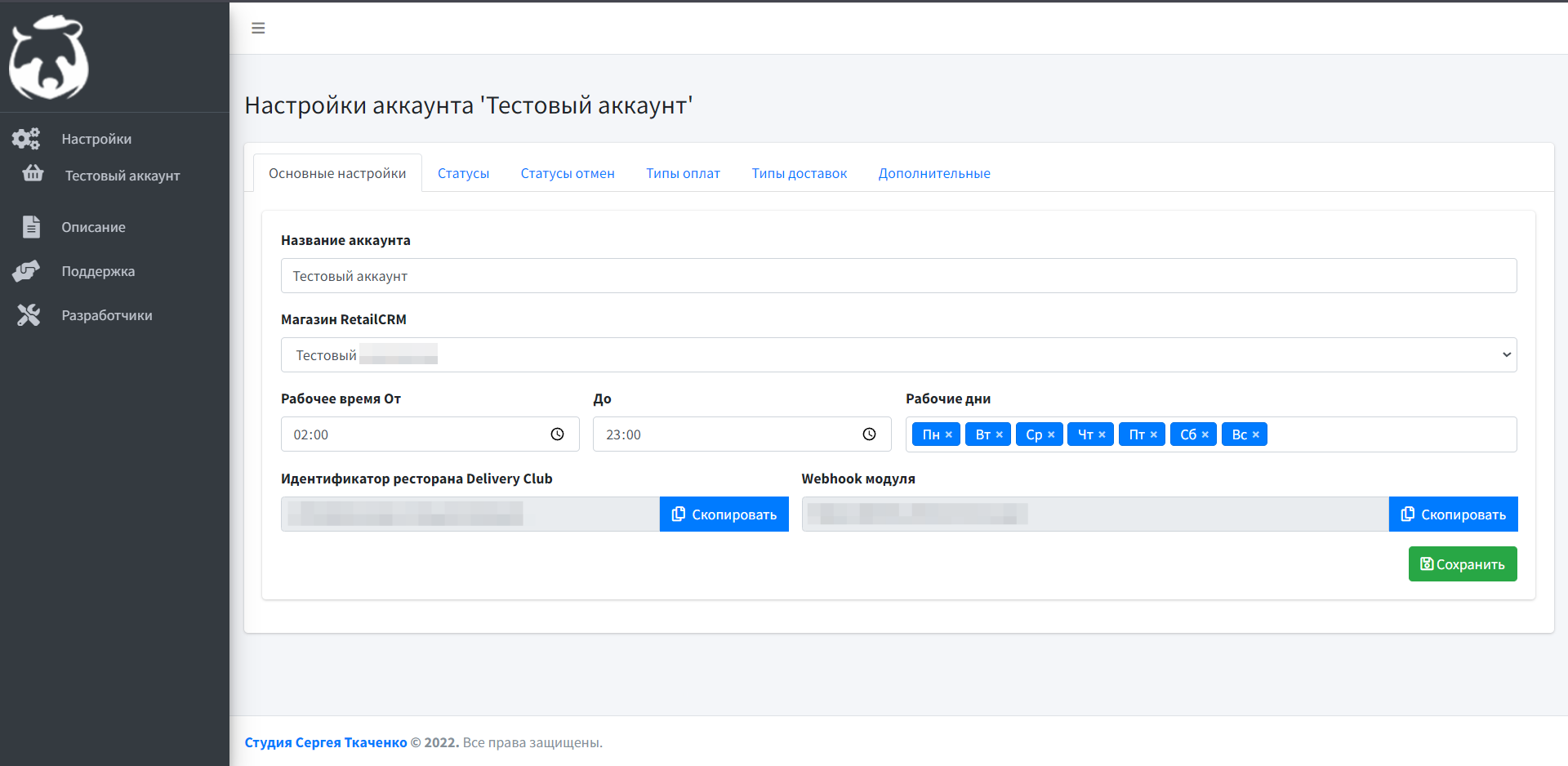
Task: Click the document icon next to Описание
Action: (31, 227)
